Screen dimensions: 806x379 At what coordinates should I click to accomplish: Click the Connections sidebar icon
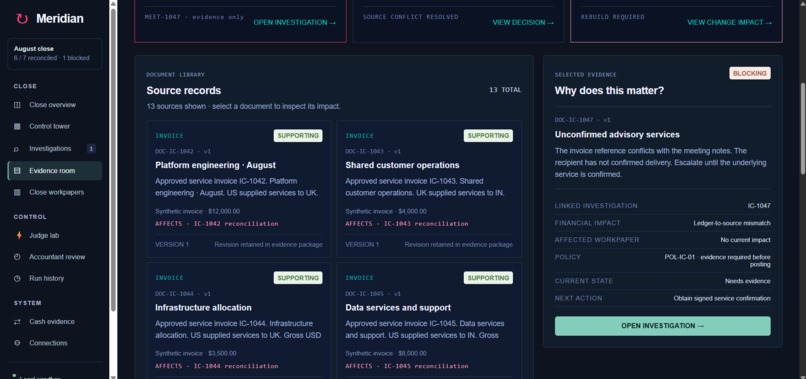[x=17, y=343]
